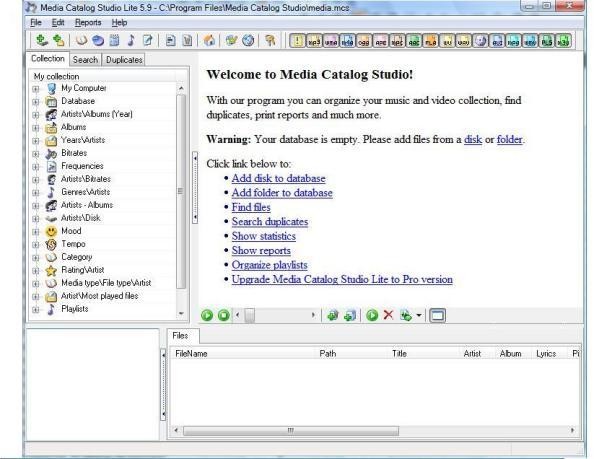Click the smiley Mood icon in the tree

coord(51,231)
